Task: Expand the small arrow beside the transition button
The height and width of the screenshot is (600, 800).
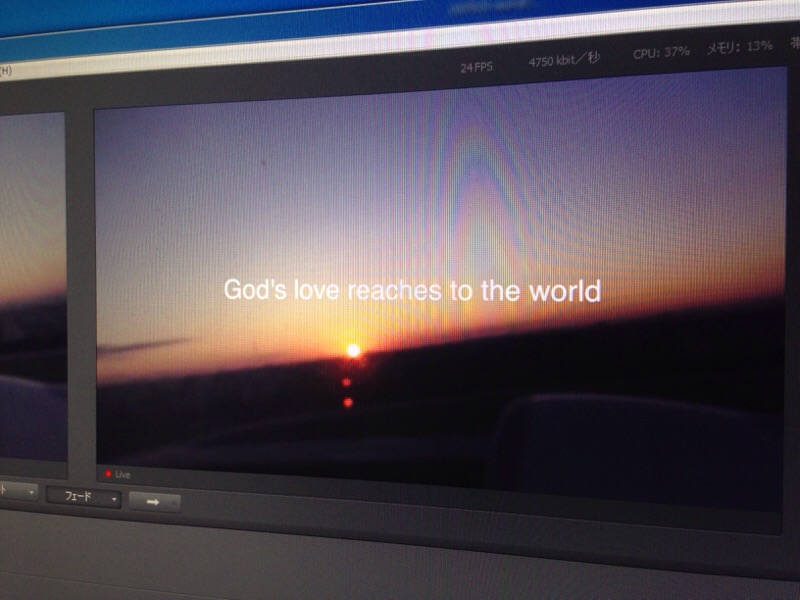Action: click(x=177, y=503)
